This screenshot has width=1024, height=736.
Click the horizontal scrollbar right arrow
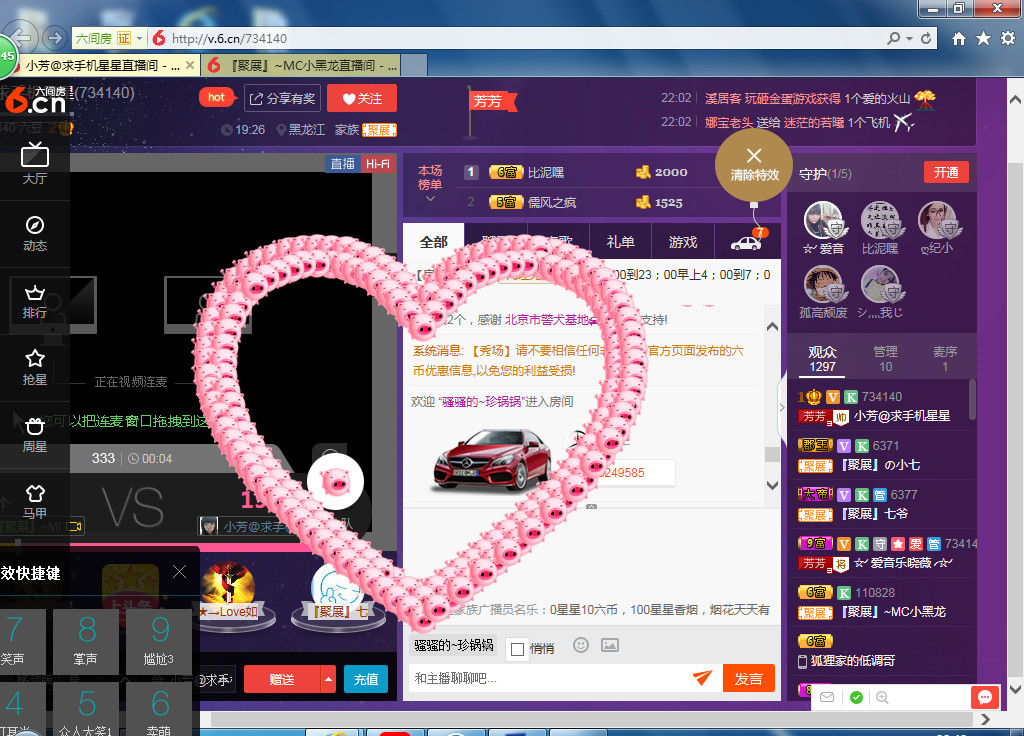pyautogui.click(x=985, y=719)
